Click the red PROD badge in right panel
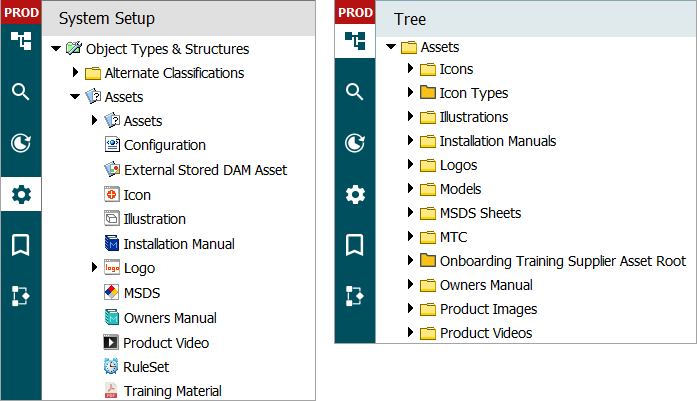 (x=354, y=11)
